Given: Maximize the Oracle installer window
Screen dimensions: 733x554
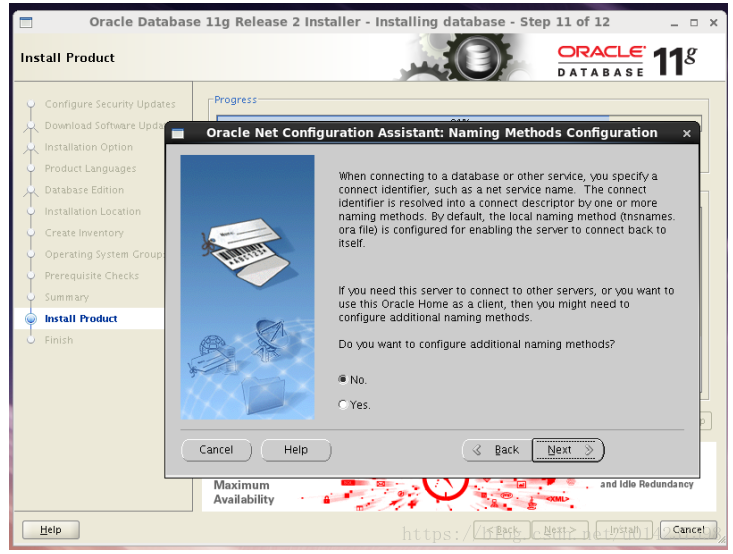Looking at the screenshot, I should tap(694, 22).
